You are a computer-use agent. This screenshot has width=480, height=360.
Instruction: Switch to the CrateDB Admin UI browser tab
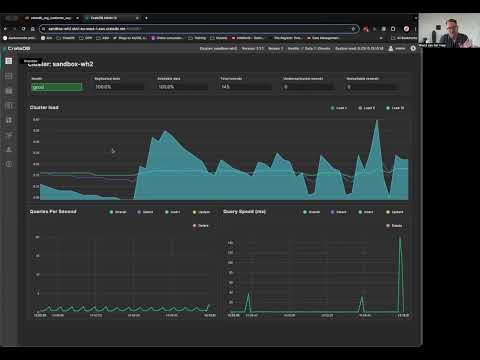coord(112,18)
